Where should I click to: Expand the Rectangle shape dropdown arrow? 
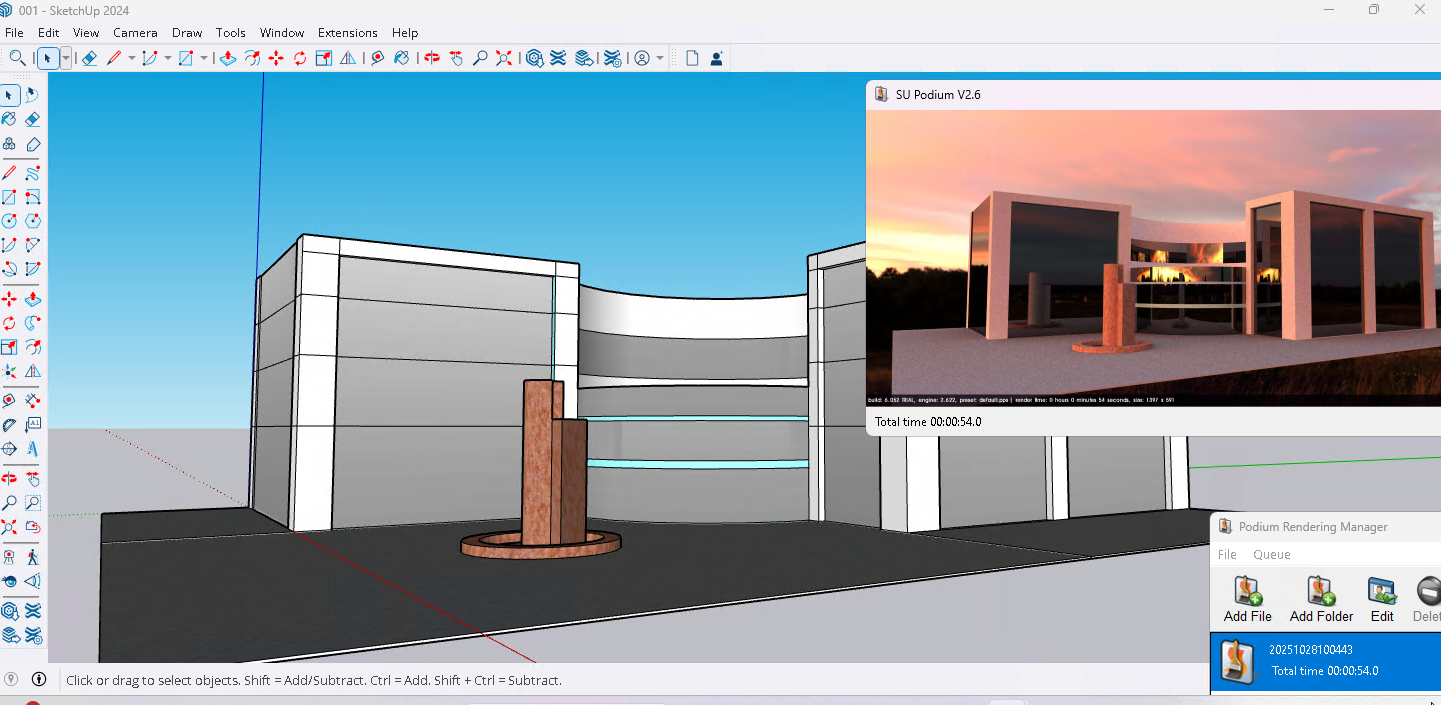click(204, 59)
